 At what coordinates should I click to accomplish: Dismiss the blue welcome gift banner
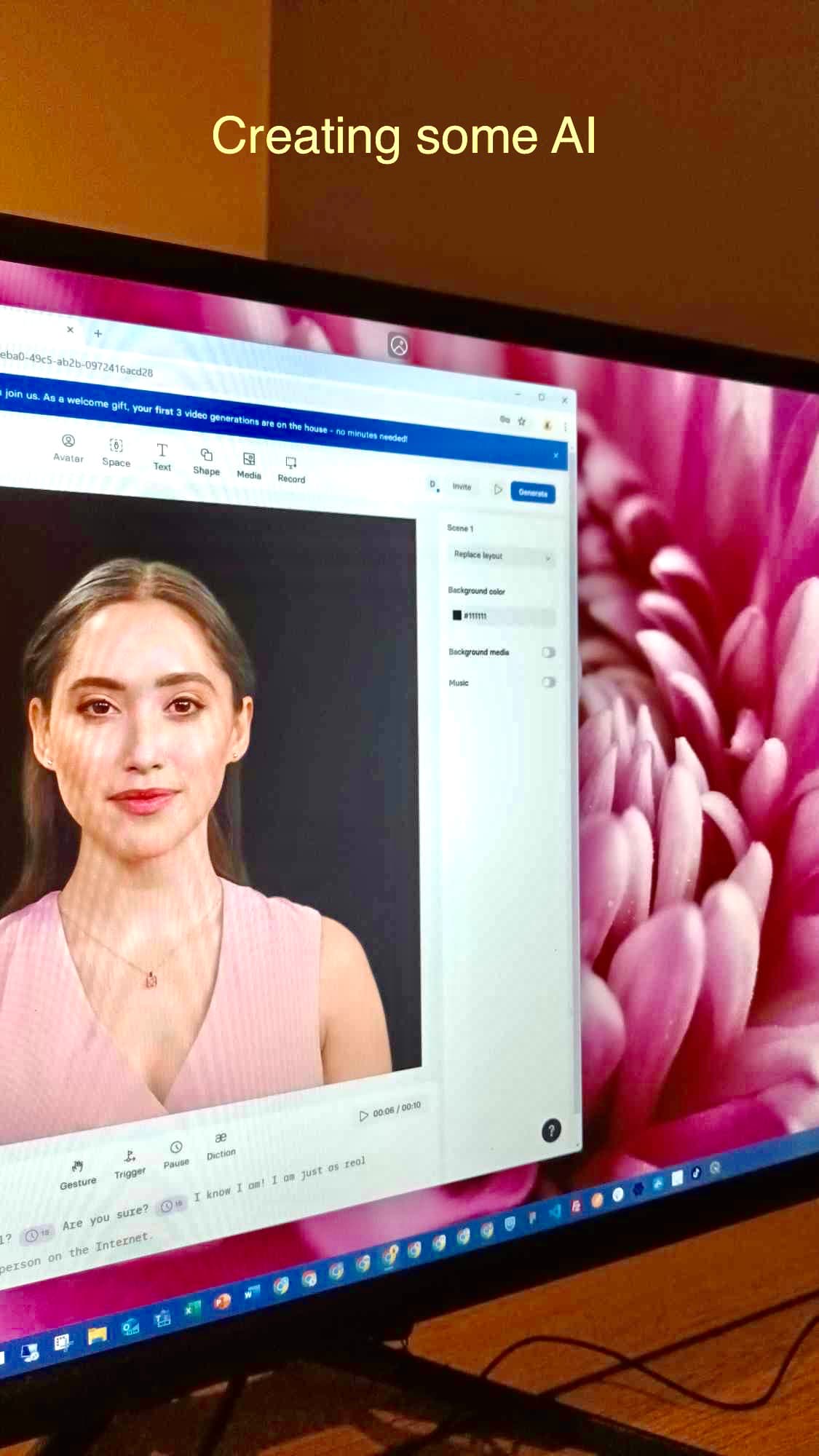(x=556, y=456)
